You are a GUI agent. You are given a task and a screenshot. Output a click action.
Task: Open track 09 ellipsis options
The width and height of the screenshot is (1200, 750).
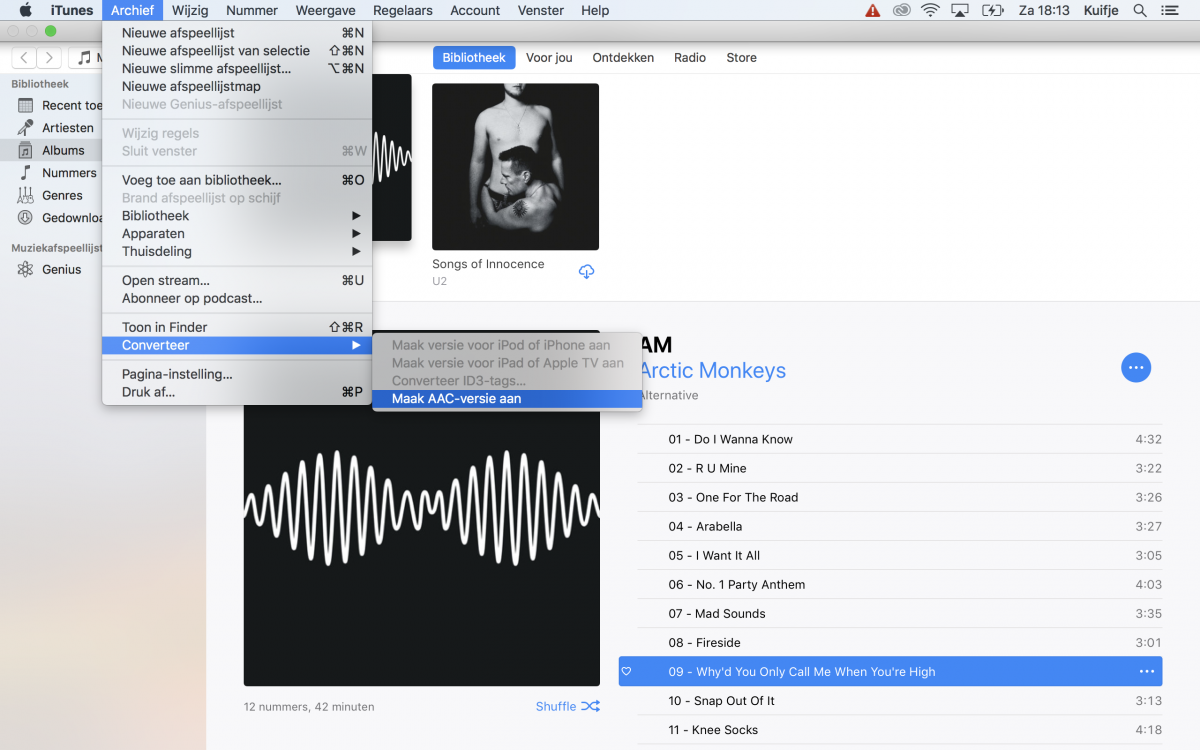(1147, 672)
